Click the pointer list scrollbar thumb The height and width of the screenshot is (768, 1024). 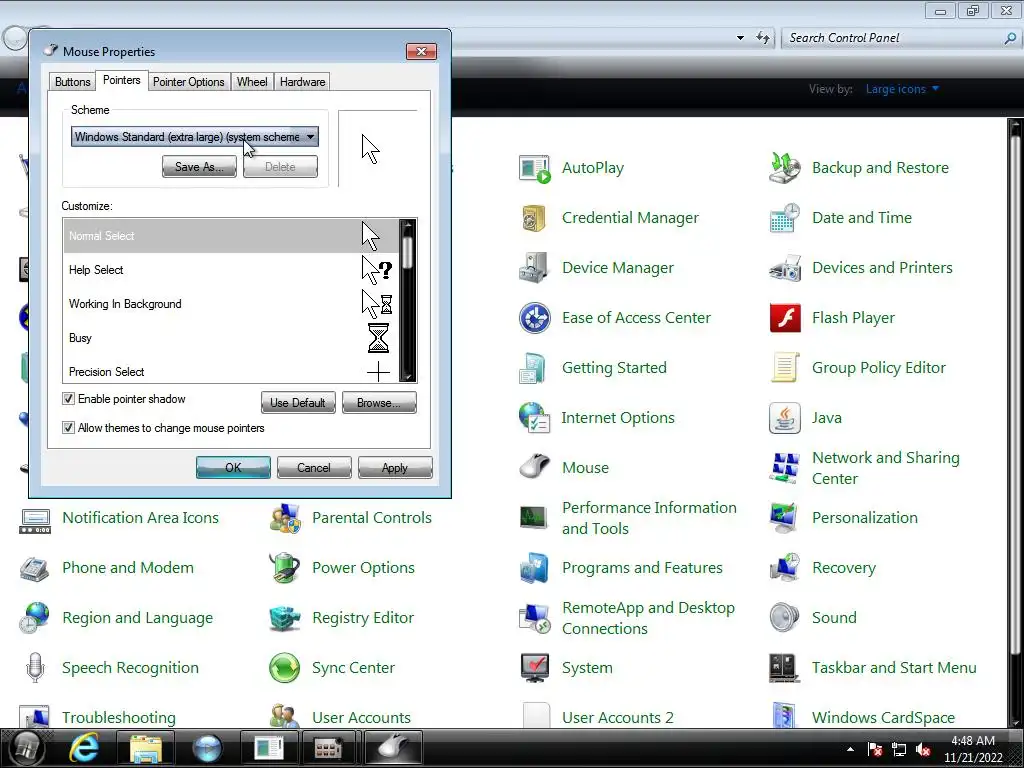pos(408,252)
